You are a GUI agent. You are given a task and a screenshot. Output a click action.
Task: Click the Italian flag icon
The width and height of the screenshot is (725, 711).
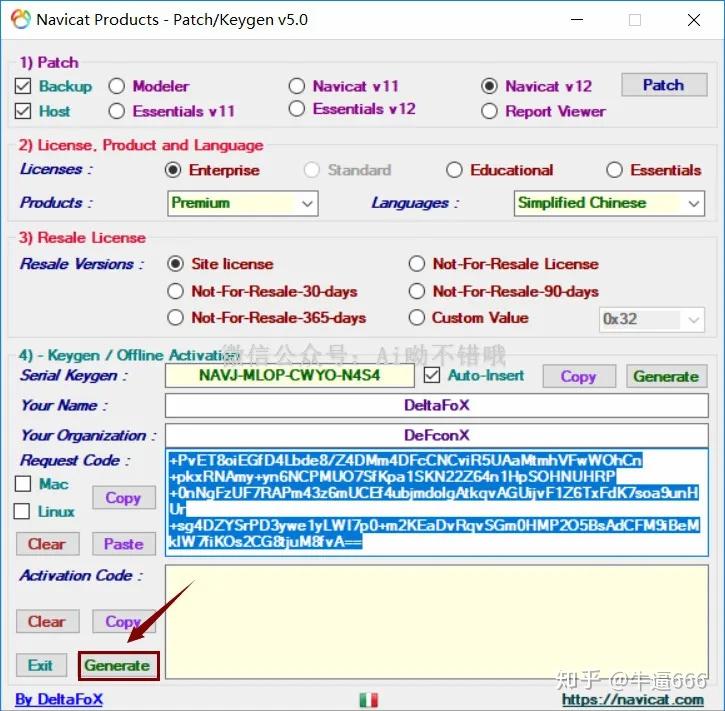[x=369, y=699]
